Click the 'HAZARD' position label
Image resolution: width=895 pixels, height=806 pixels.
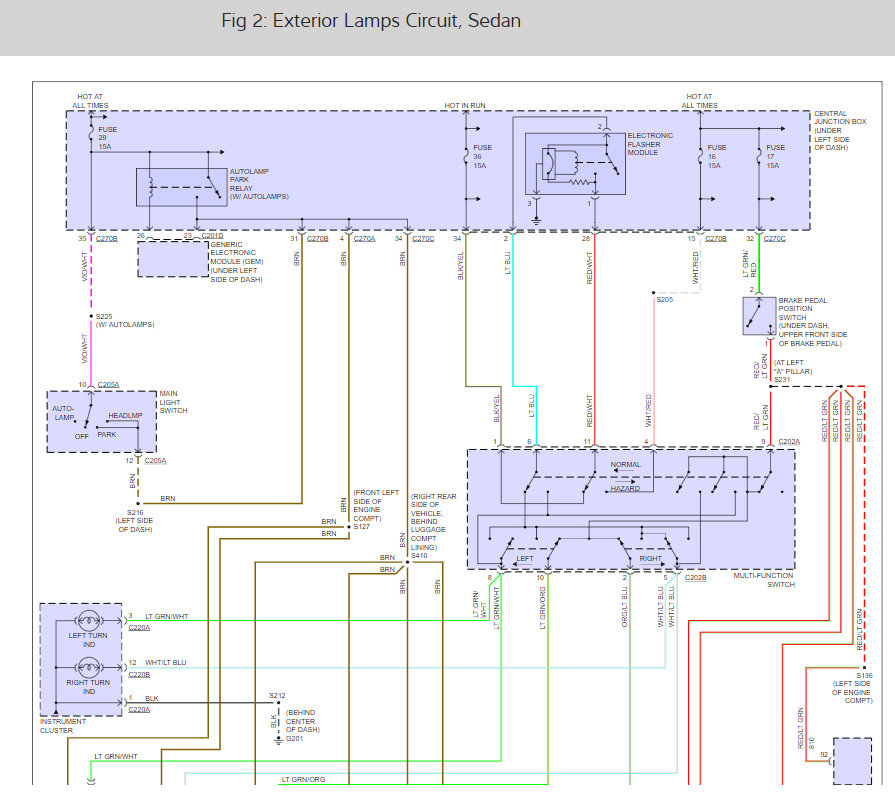click(625, 489)
